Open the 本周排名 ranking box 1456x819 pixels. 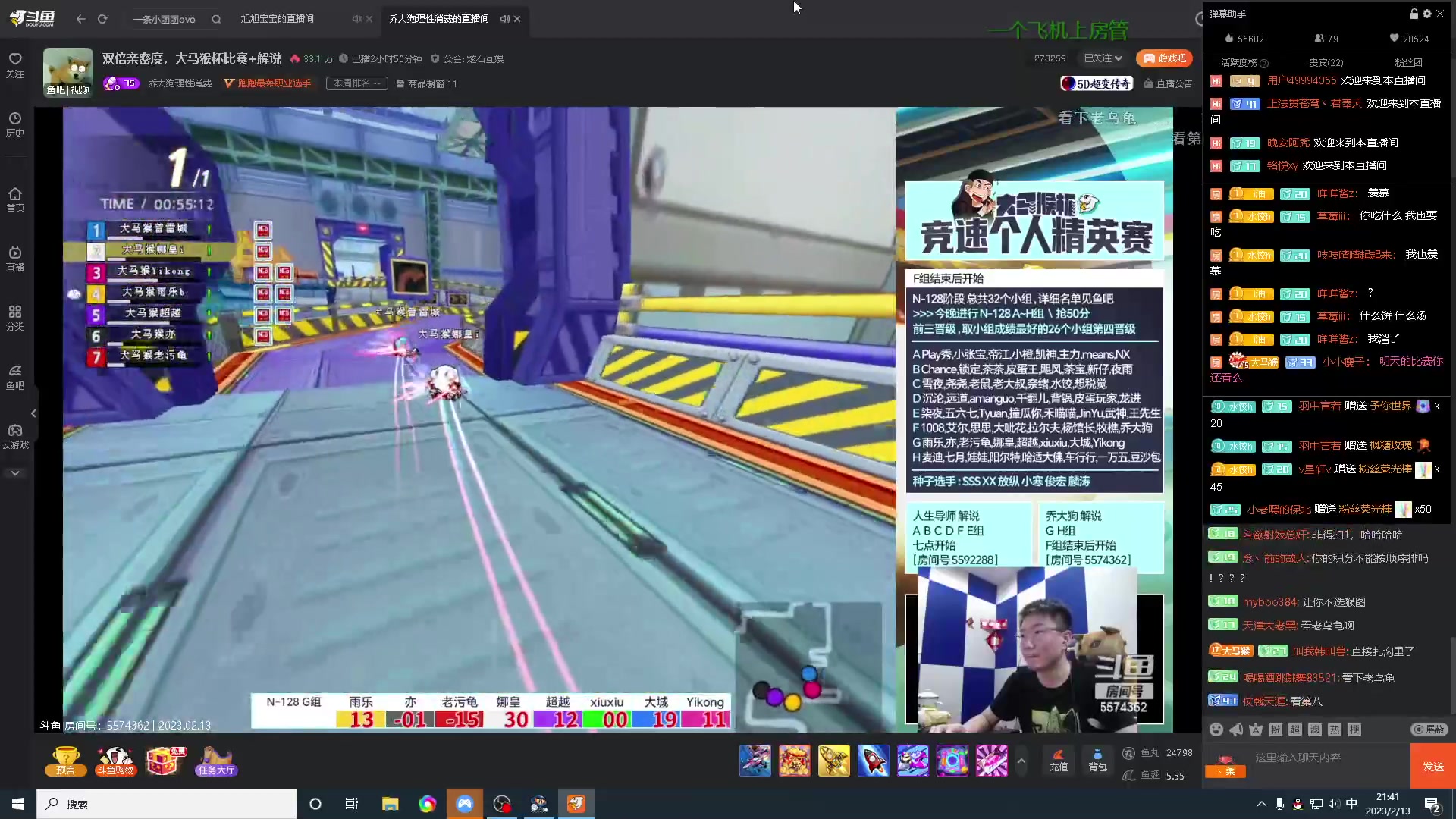point(357,83)
